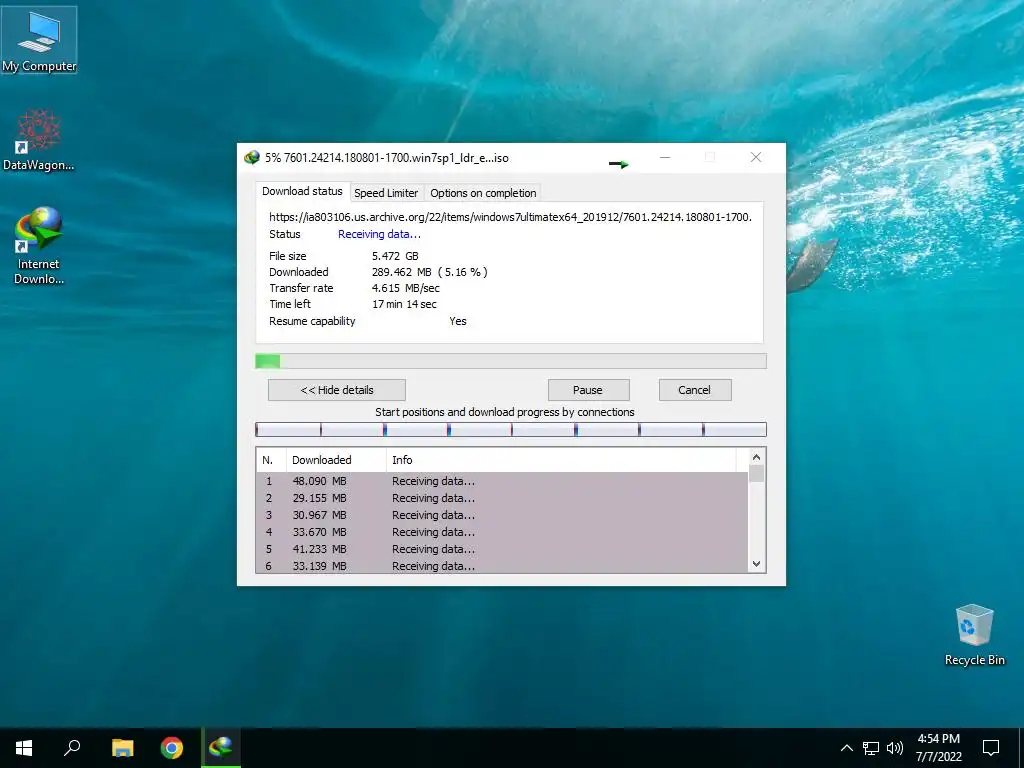Open network status tray icon
The width and height of the screenshot is (1024, 768).
pos(871,748)
